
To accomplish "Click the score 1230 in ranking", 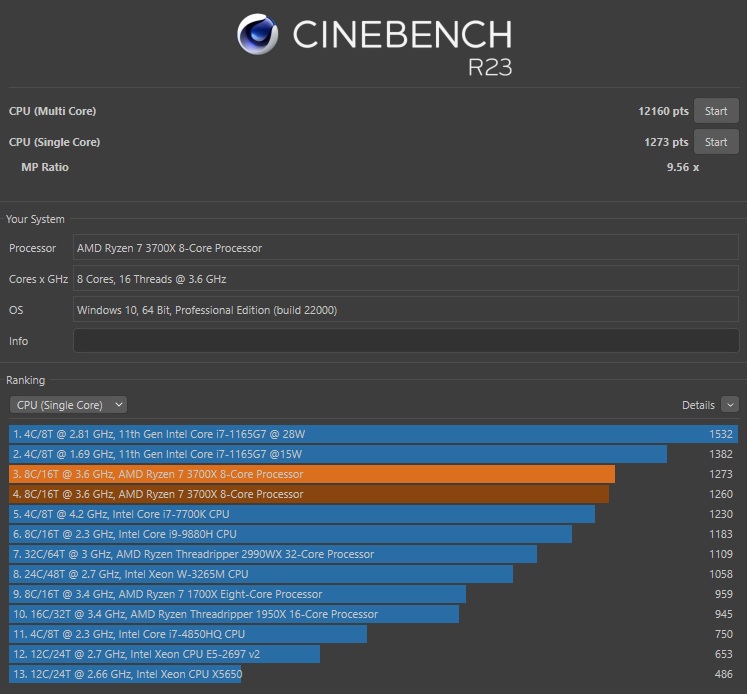I will point(720,514).
